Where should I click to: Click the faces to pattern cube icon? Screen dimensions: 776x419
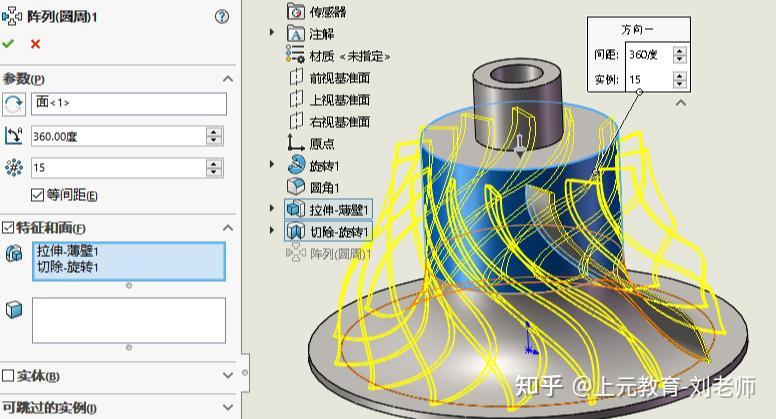(x=14, y=310)
